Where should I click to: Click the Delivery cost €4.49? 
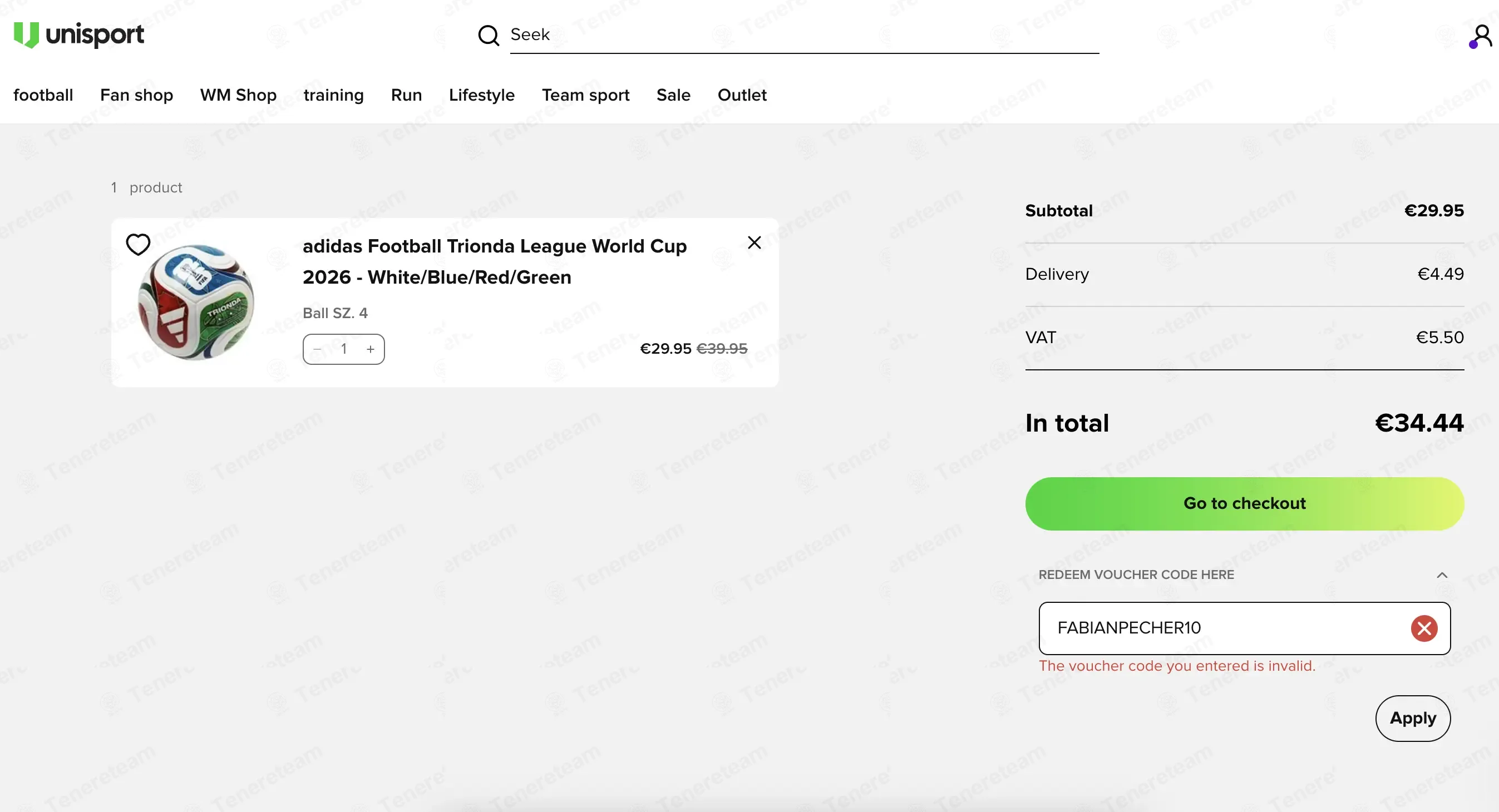(x=1440, y=274)
